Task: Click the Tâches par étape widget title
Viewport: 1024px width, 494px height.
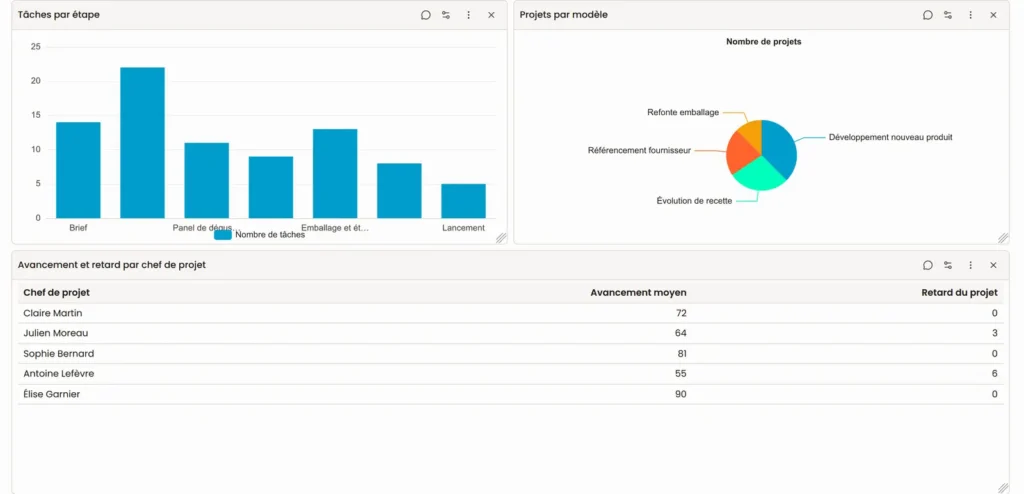Action: tap(59, 14)
